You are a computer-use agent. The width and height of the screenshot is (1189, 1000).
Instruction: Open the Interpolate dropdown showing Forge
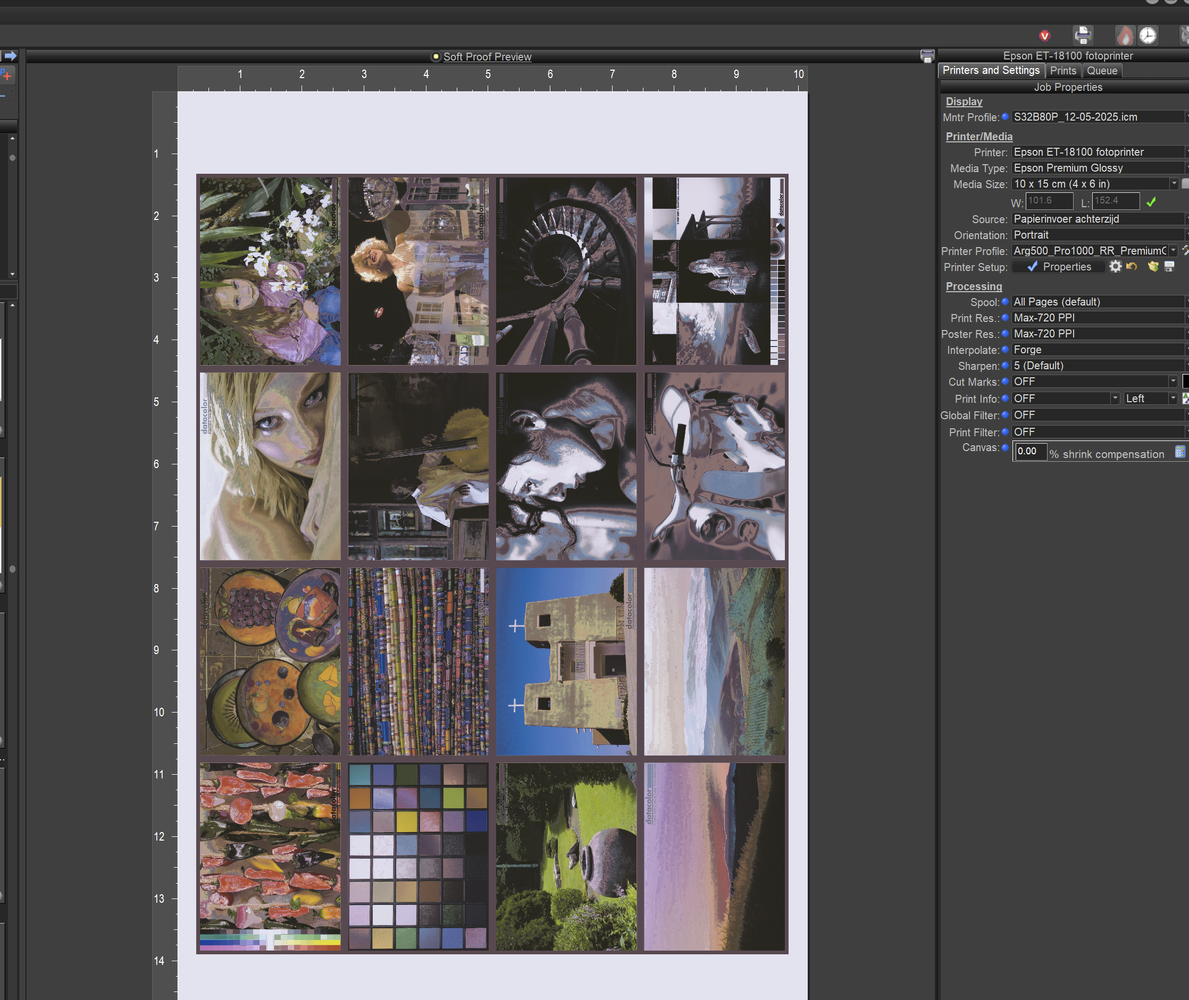point(1100,350)
